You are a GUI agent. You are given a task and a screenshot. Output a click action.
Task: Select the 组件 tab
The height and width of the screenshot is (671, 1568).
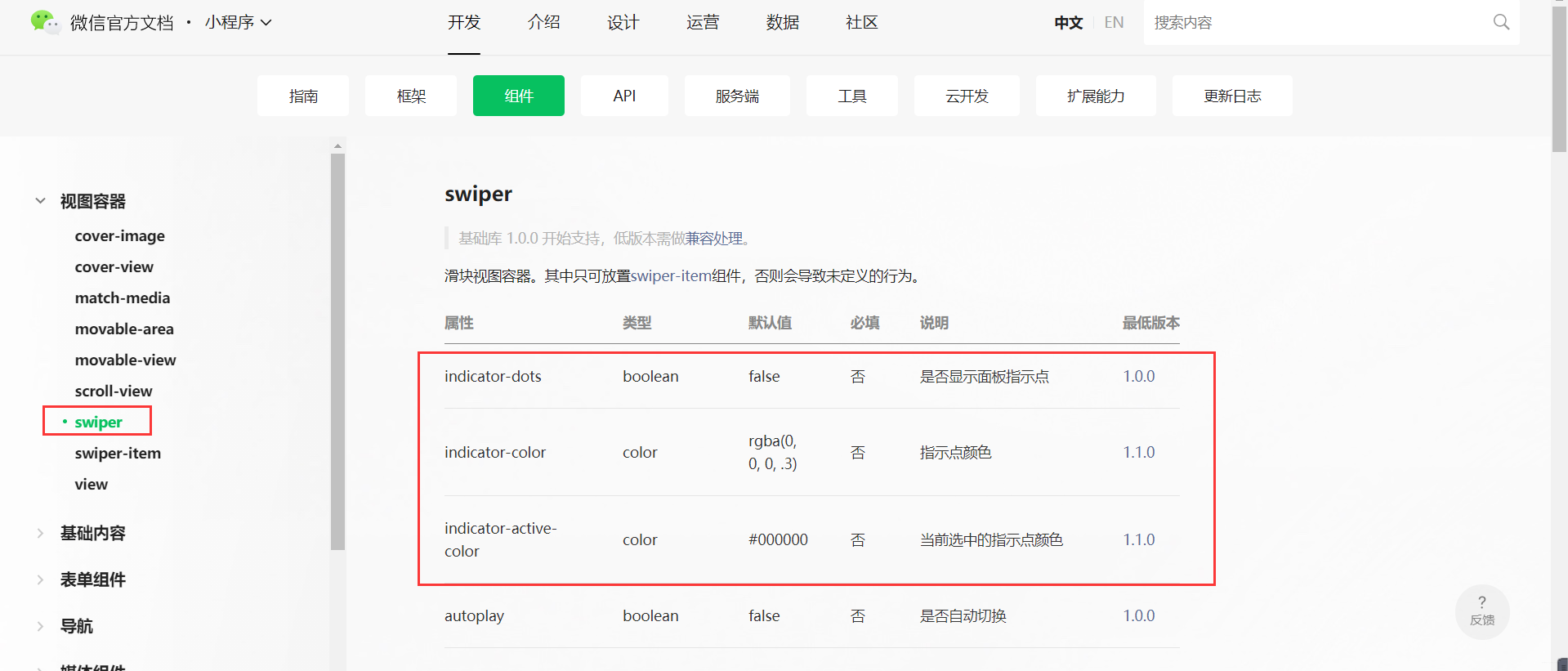519,96
